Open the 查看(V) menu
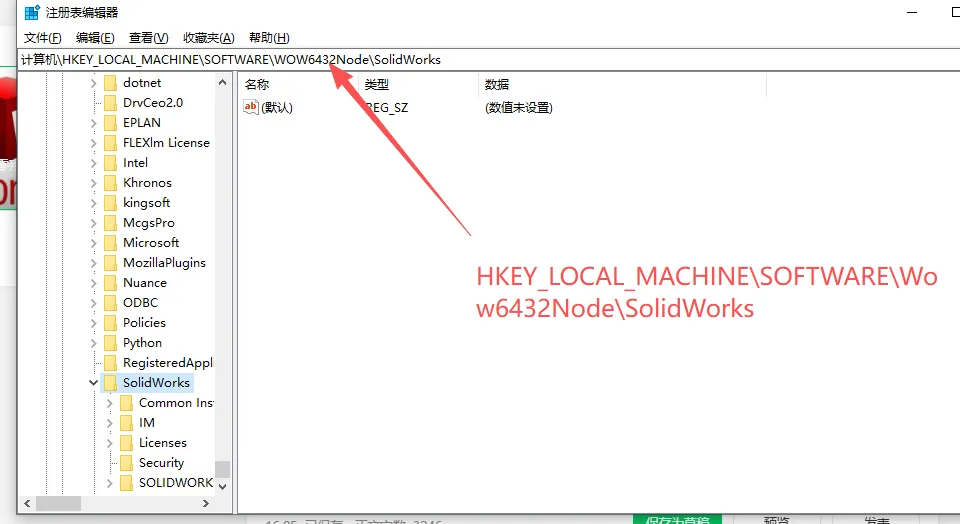 pyautogui.click(x=148, y=38)
